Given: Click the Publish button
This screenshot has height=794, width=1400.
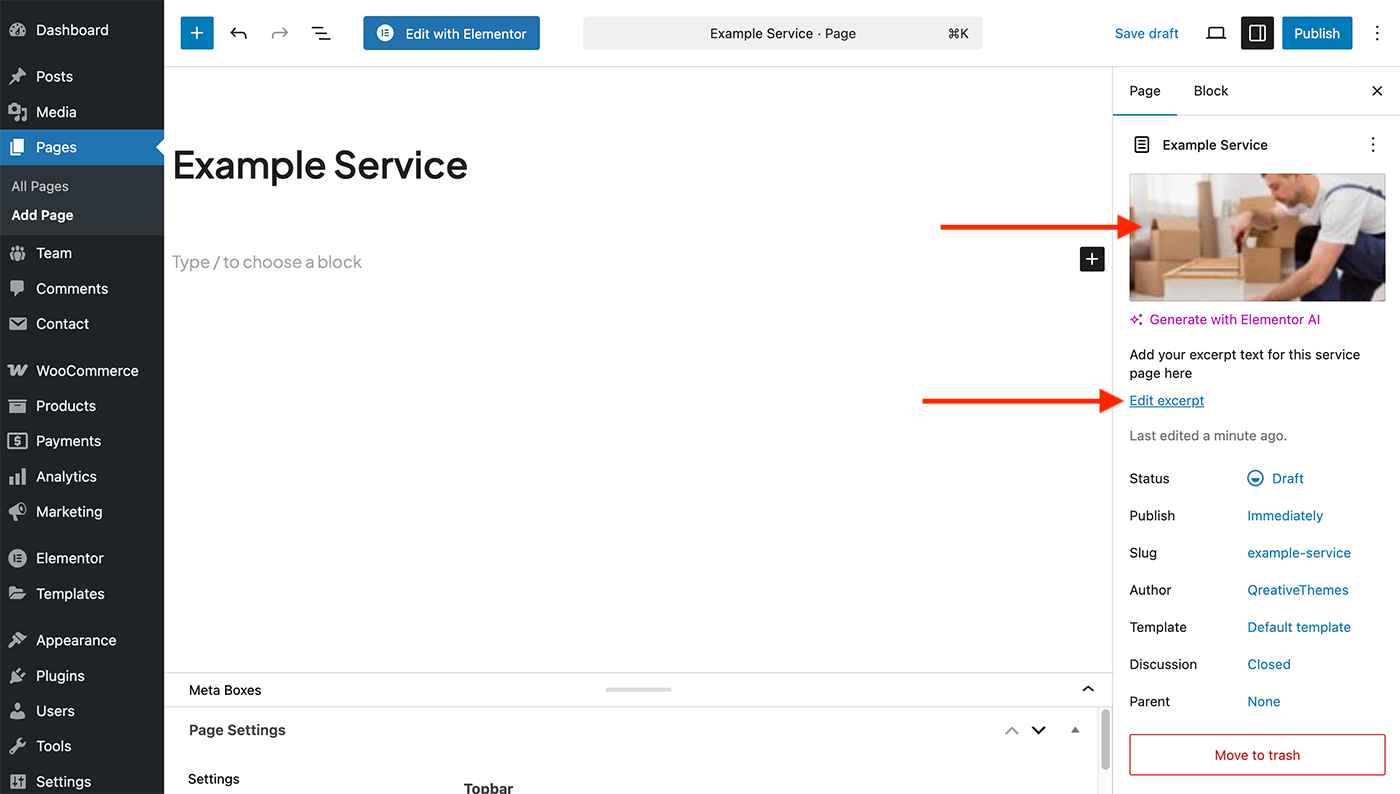Looking at the screenshot, I should click(x=1316, y=33).
